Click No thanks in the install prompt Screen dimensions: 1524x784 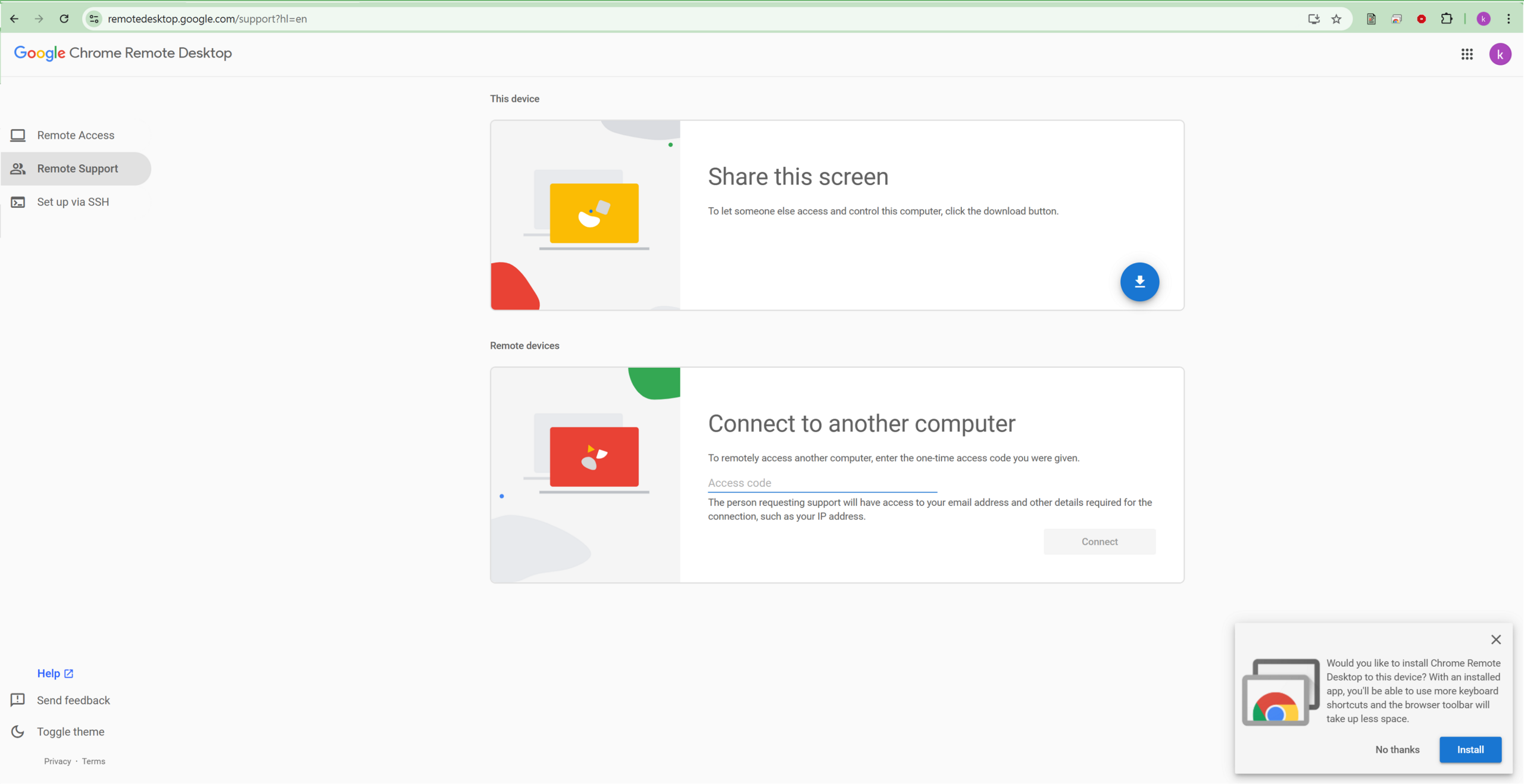click(1397, 749)
